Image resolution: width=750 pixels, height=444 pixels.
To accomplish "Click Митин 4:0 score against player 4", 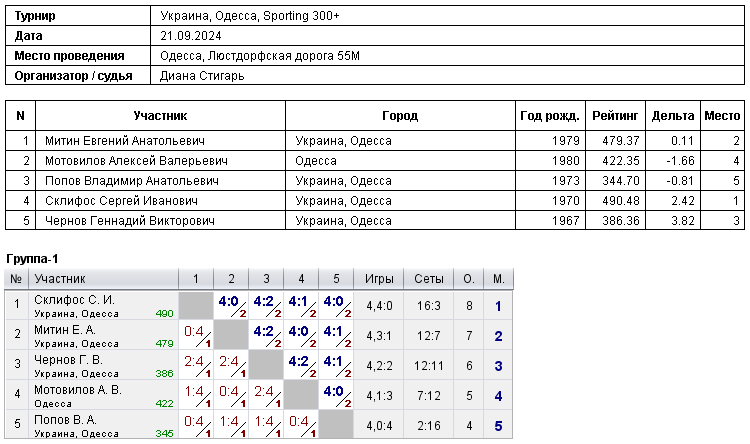I will point(298,331).
